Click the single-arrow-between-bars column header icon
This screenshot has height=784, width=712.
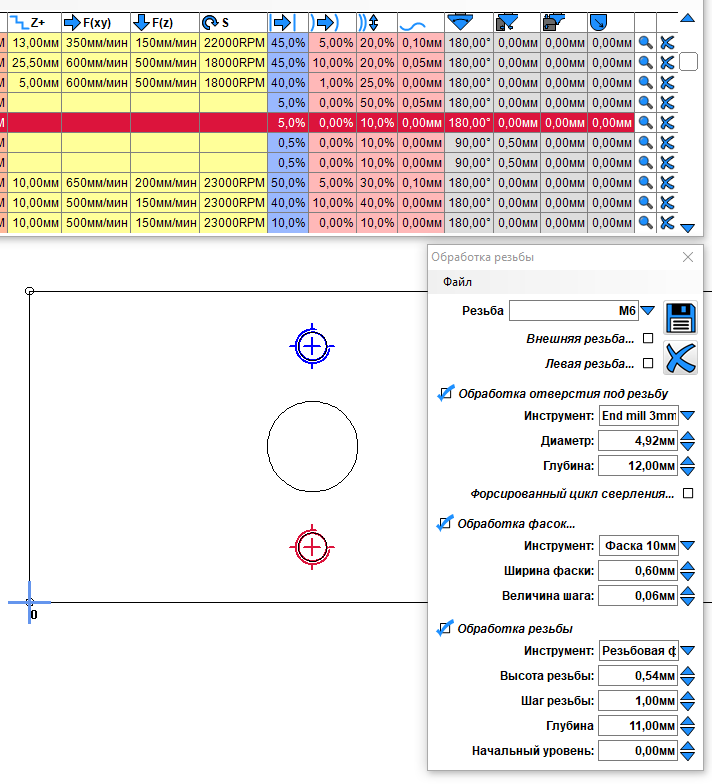283,22
